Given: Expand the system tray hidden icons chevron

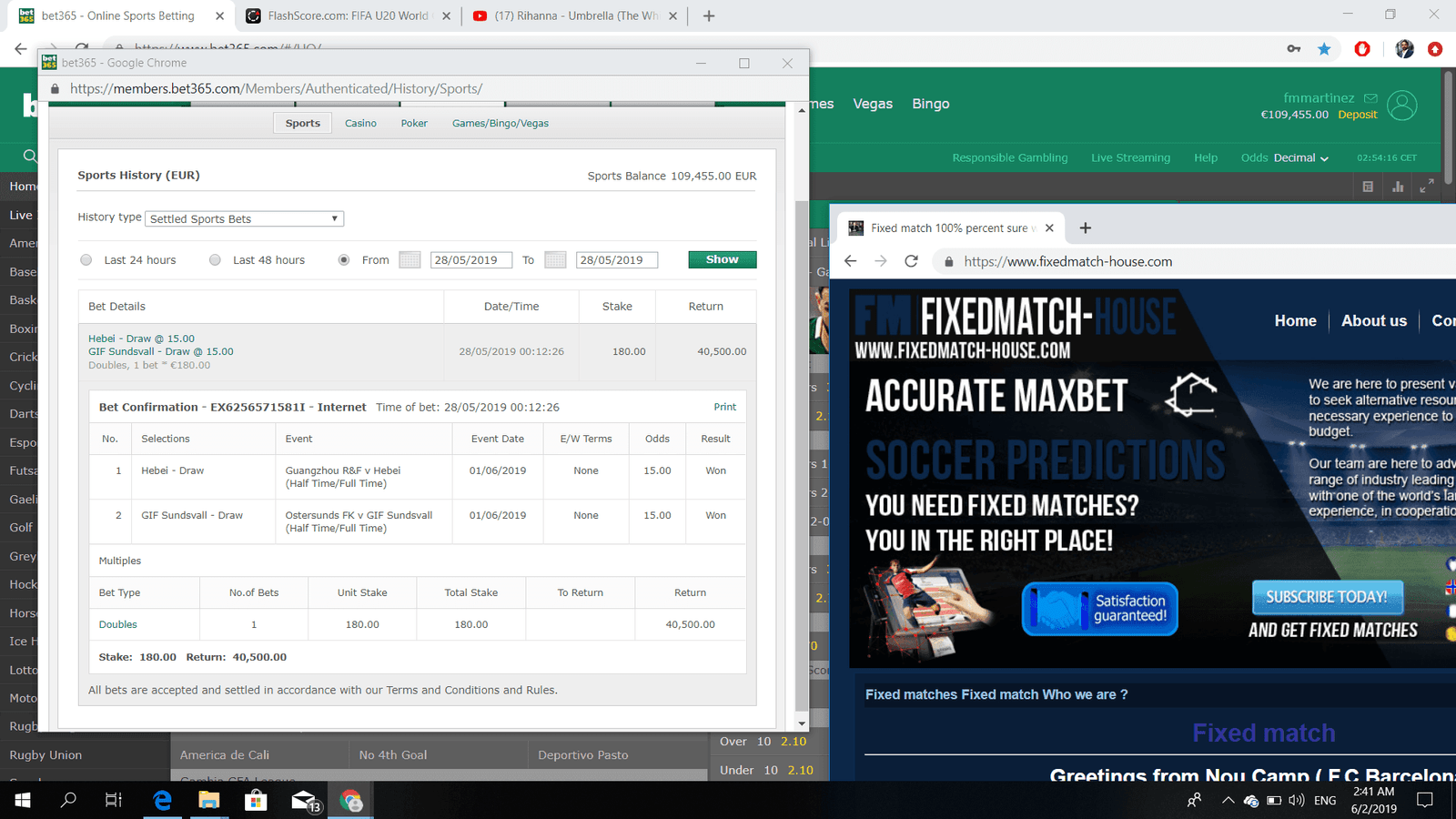Looking at the screenshot, I should point(1228,801).
